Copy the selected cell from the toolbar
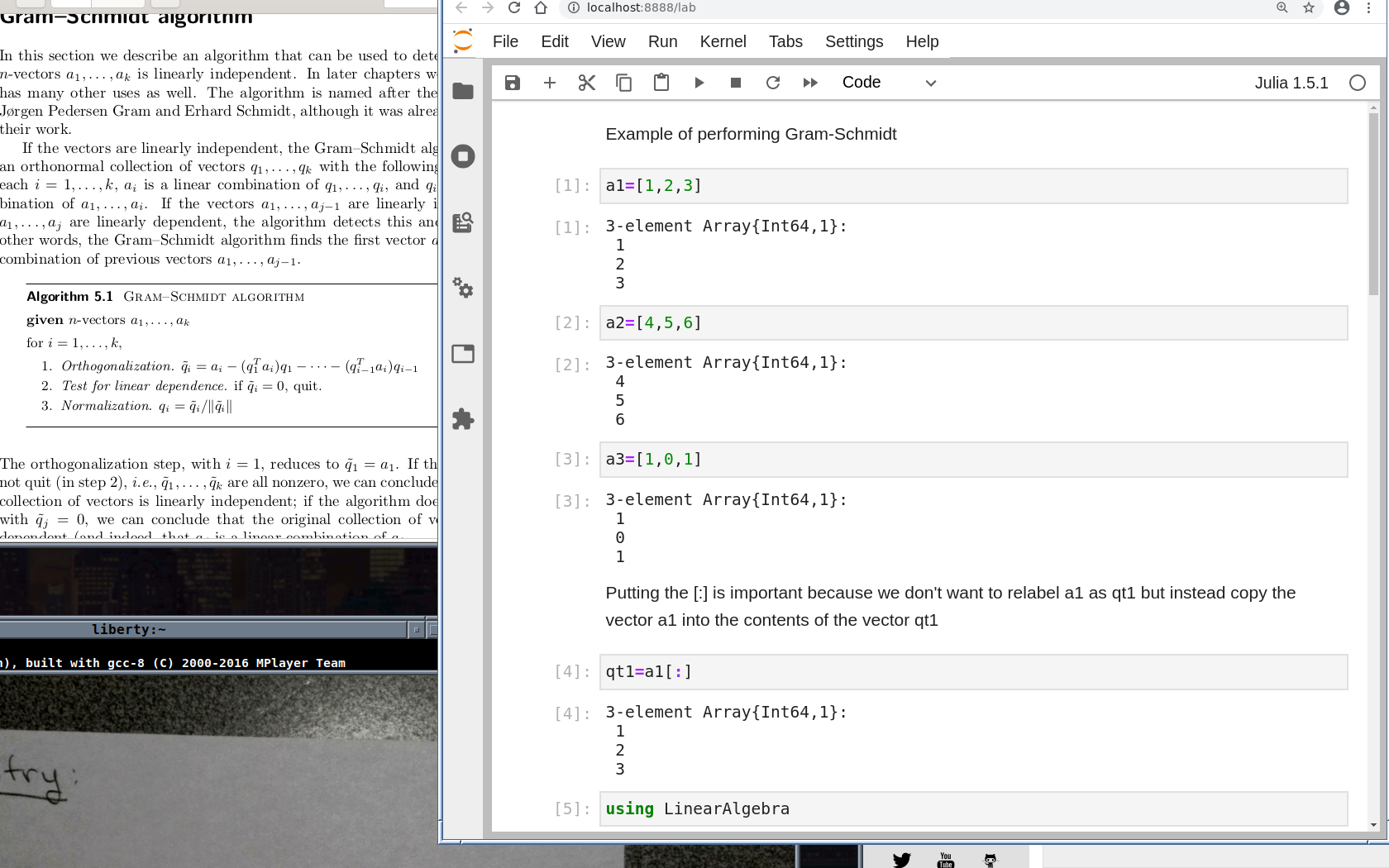Image resolution: width=1389 pixels, height=868 pixels. [624, 83]
